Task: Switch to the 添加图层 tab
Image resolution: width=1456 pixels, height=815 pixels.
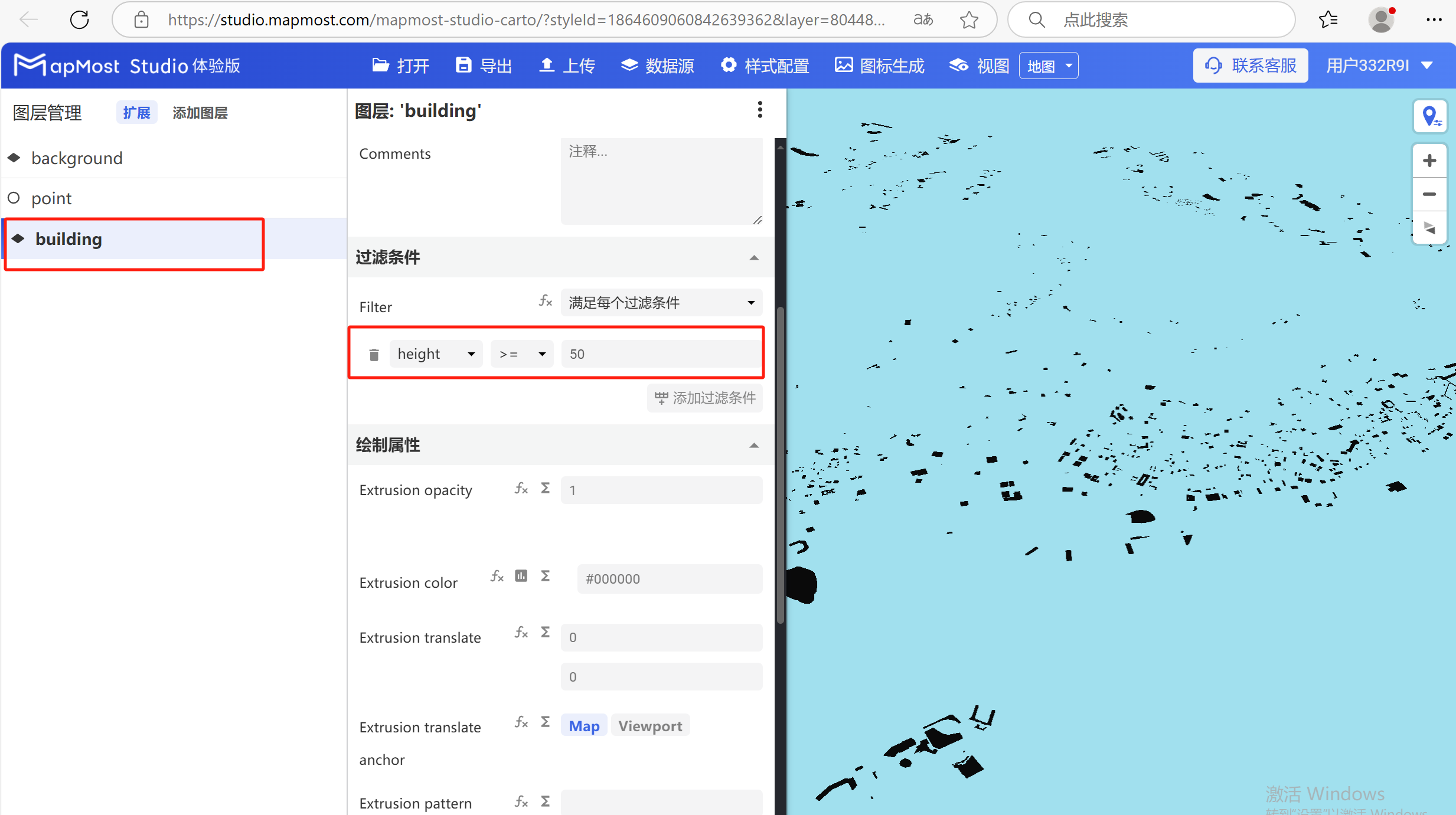Action: point(200,112)
